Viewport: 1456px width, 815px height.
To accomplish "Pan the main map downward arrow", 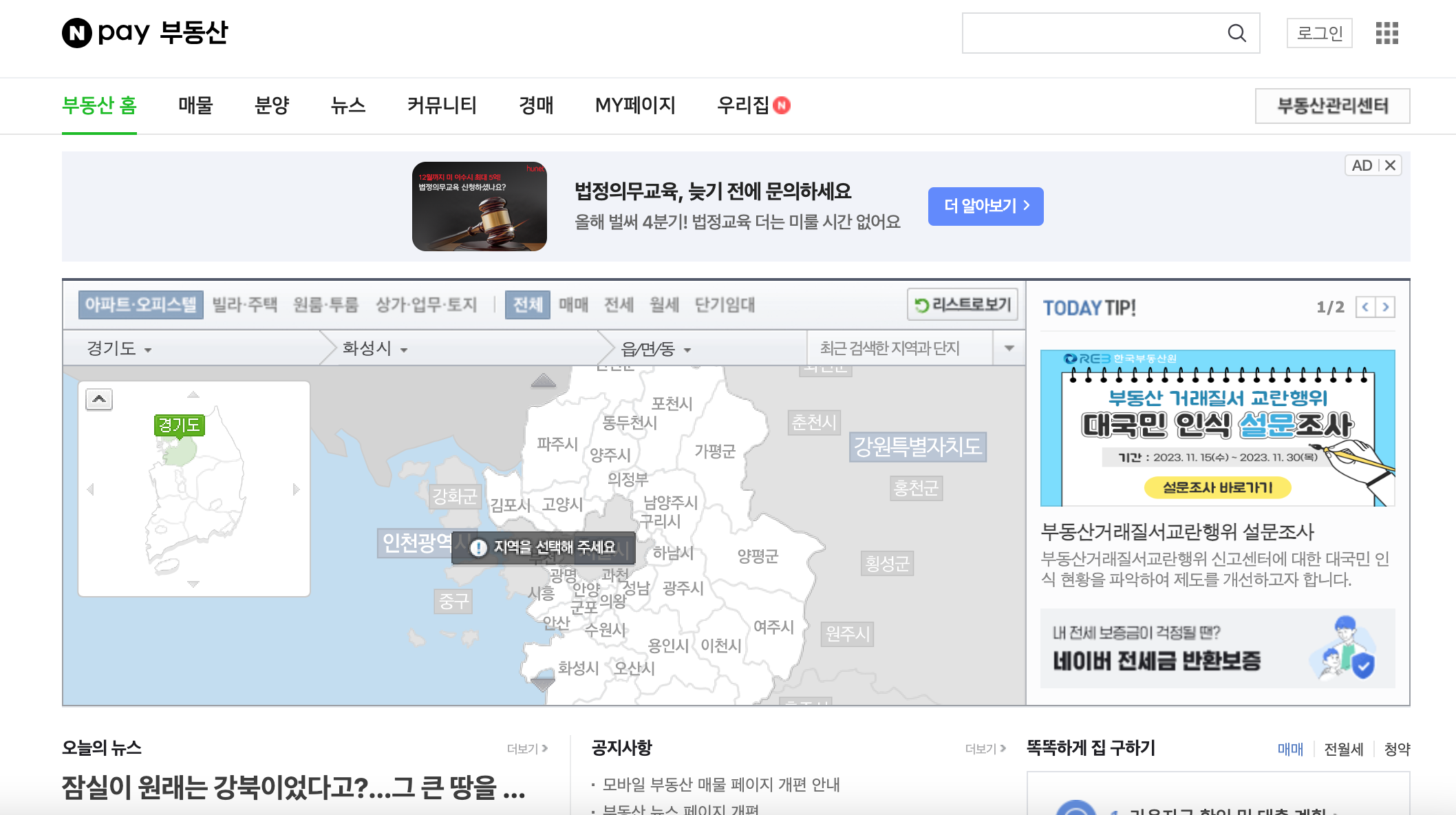I will [543, 684].
